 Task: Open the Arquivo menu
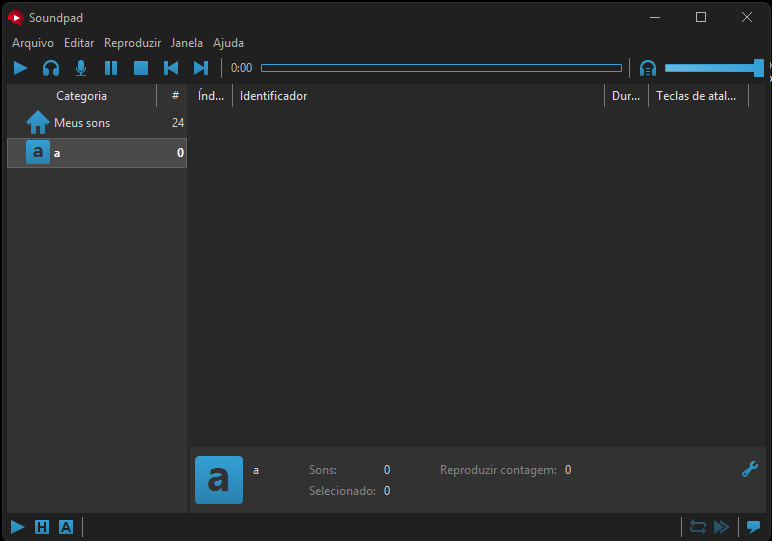[33, 43]
